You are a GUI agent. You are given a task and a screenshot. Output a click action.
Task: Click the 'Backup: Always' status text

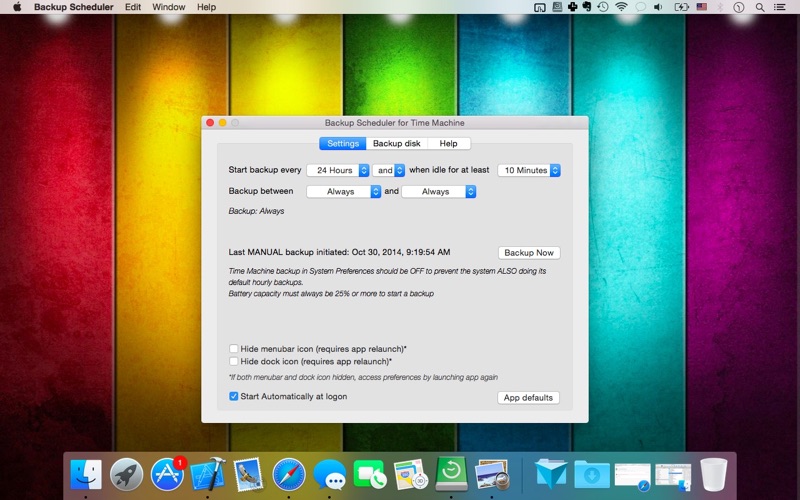256,211
